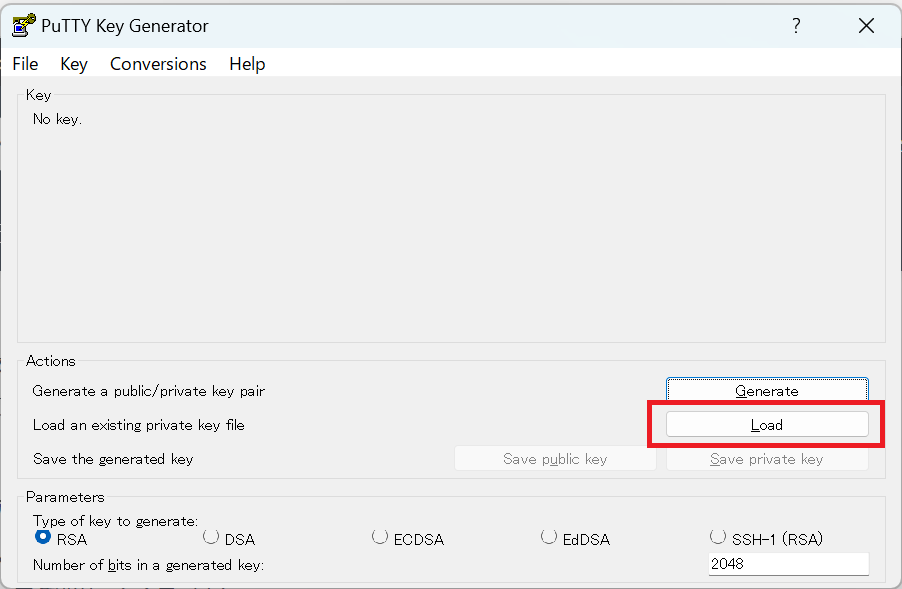Click 'Load an existing private key file' label
Screen dimensions: 902x589
(139, 425)
